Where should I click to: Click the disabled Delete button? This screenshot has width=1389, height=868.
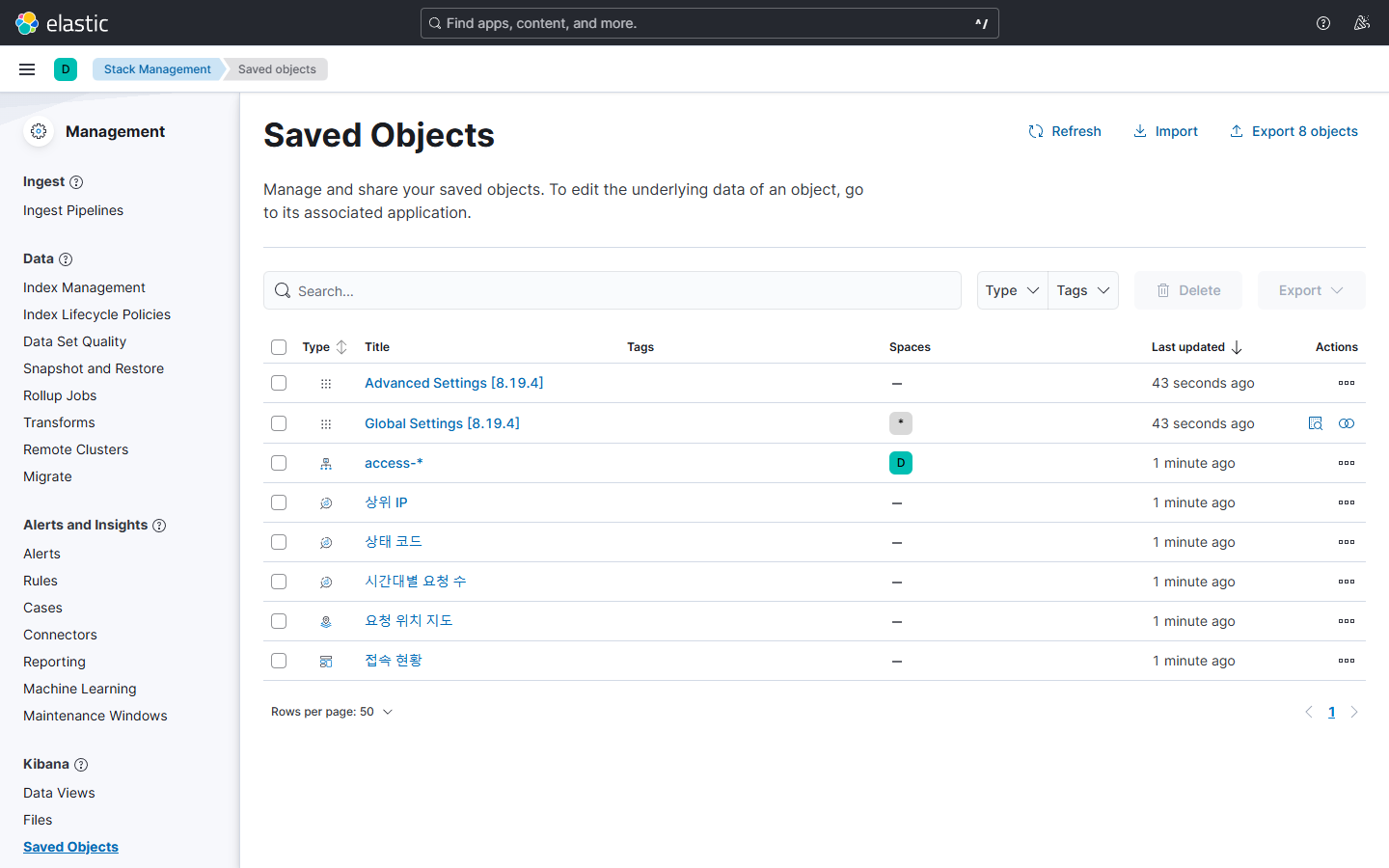[1188, 290]
